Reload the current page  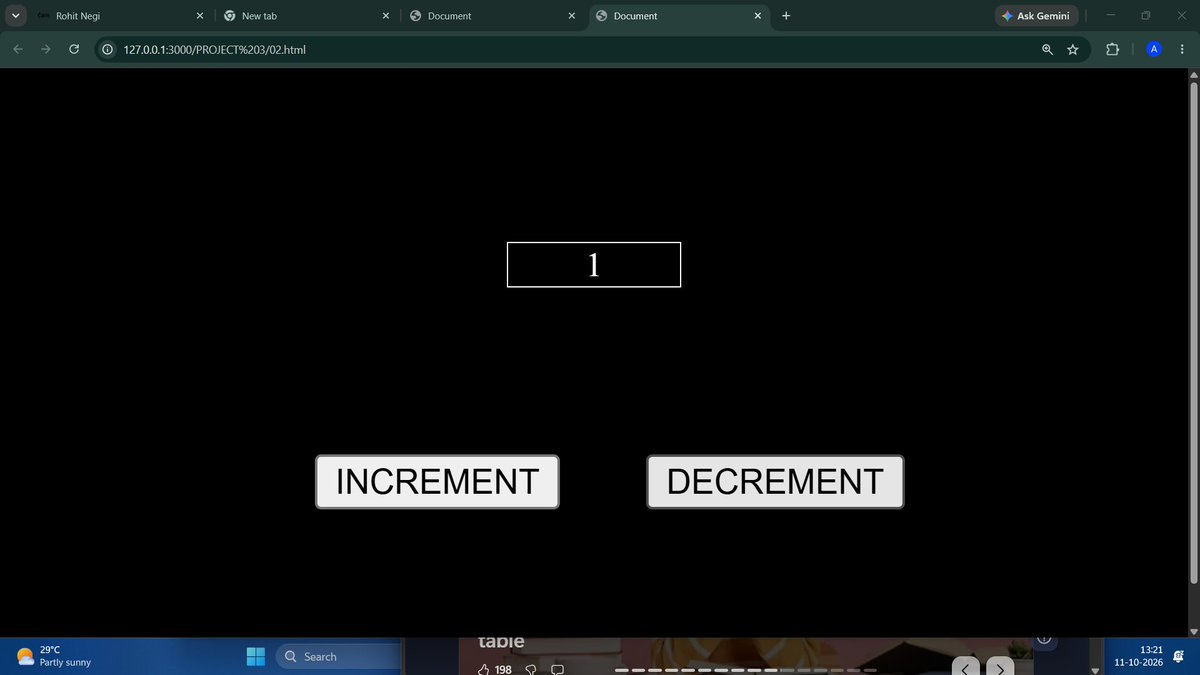tap(74, 49)
